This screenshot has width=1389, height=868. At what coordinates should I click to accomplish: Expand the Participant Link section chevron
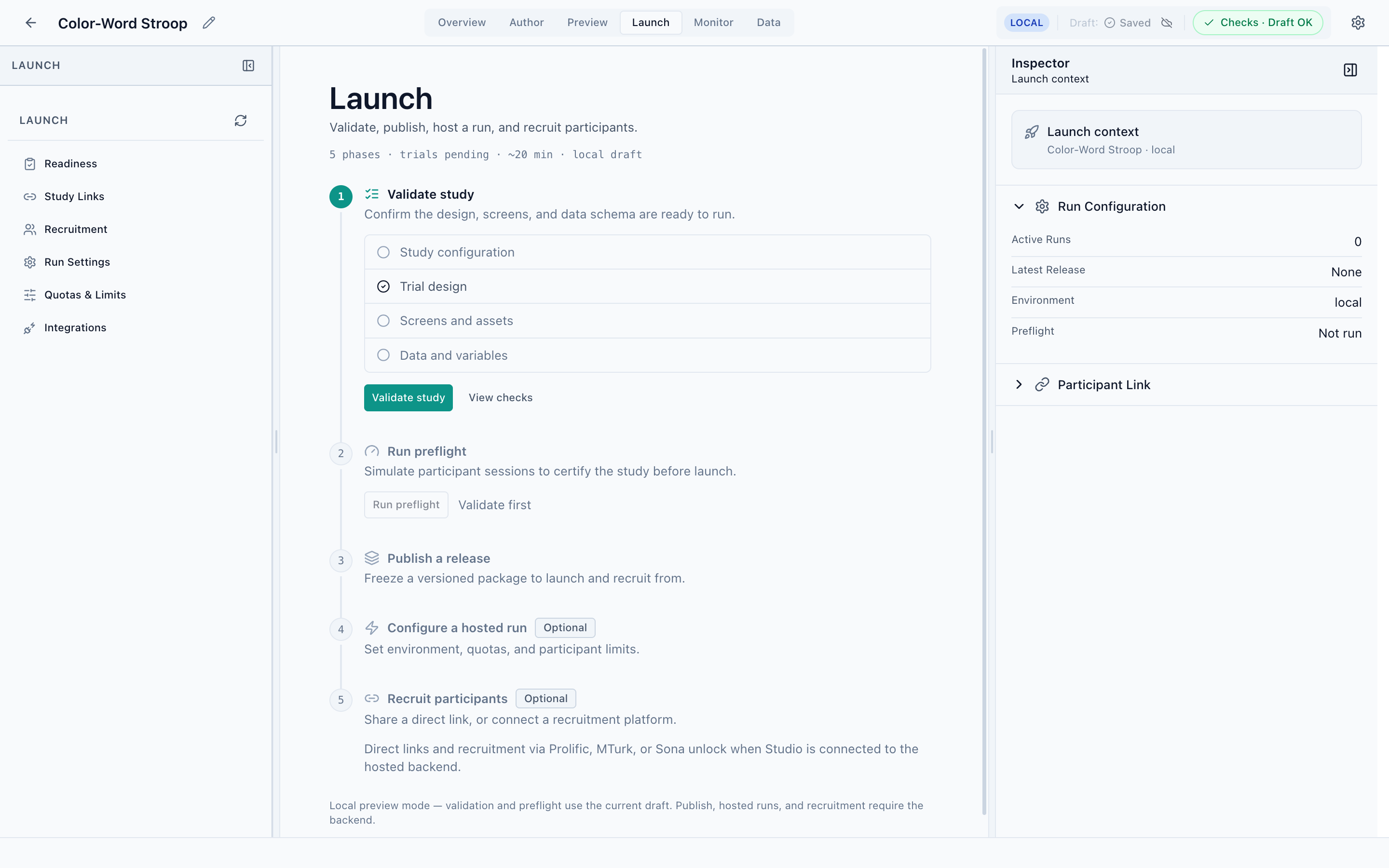coord(1019,385)
